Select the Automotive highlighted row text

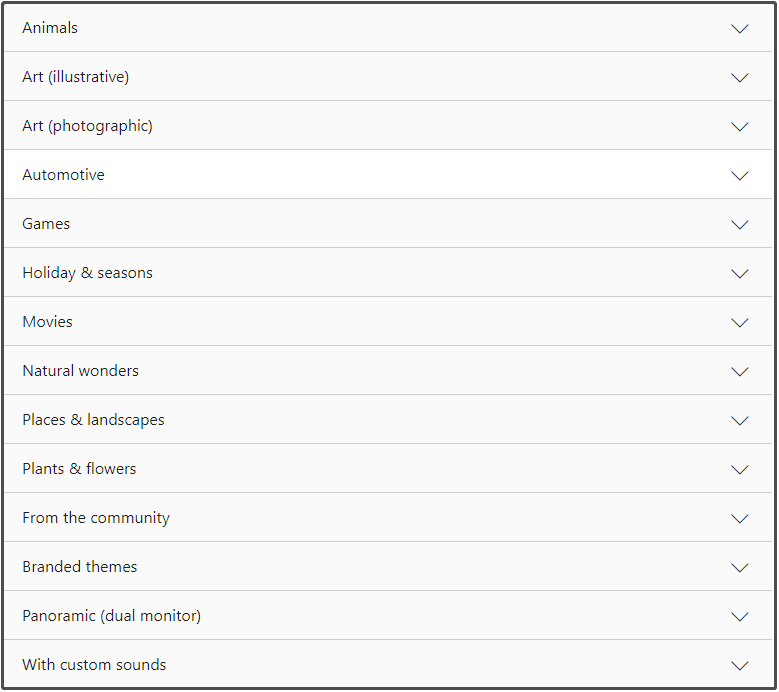click(x=64, y=175)
